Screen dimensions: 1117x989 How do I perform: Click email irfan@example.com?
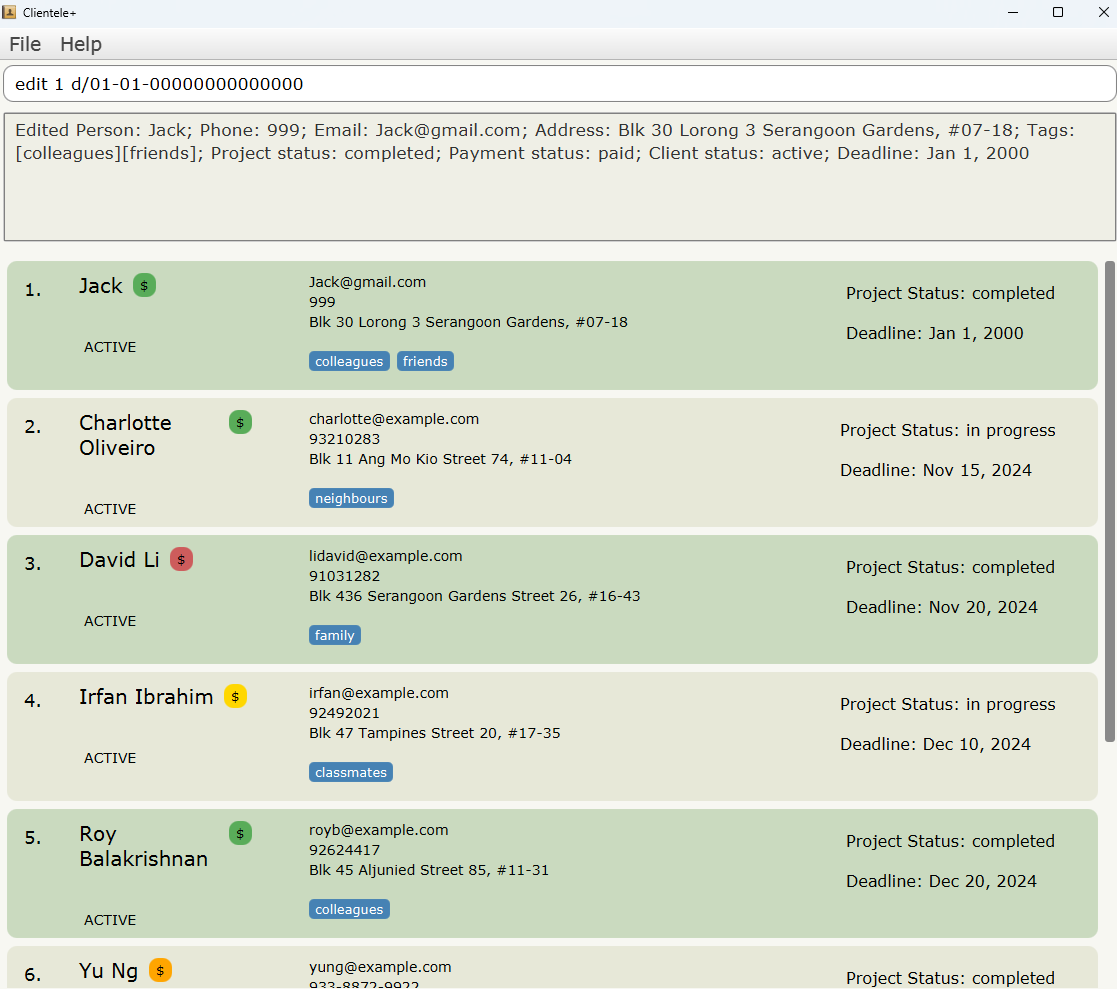coord(379,693)
